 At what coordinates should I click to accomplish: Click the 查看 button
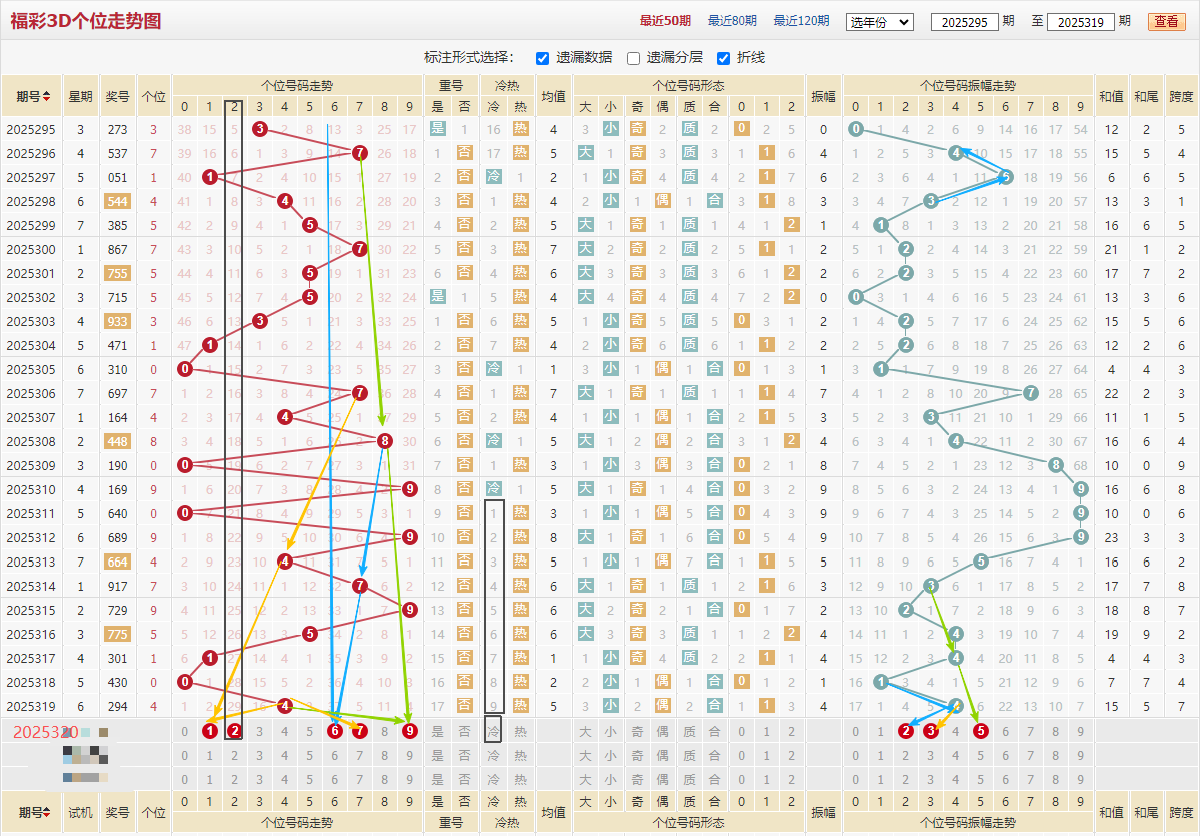click(x=1166, y=22)
